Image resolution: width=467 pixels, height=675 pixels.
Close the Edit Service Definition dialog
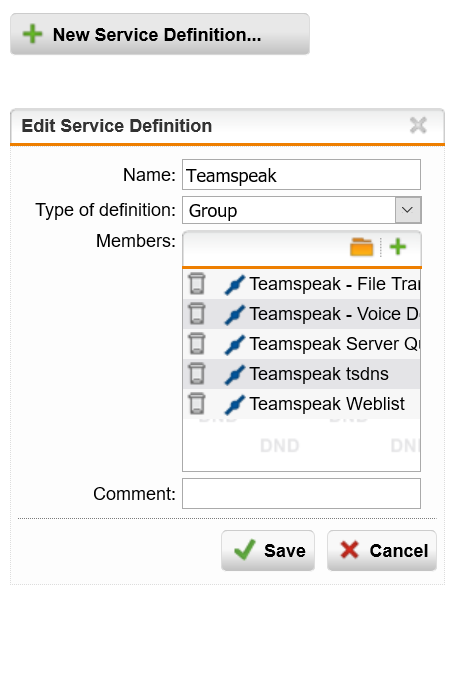[x=418, y=126]
